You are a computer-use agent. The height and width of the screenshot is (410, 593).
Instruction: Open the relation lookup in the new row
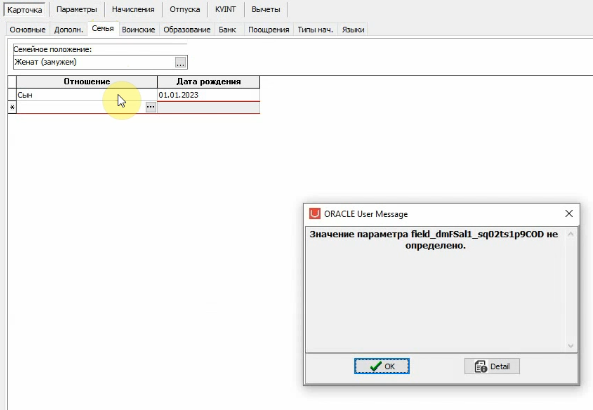tap(151, 107)
